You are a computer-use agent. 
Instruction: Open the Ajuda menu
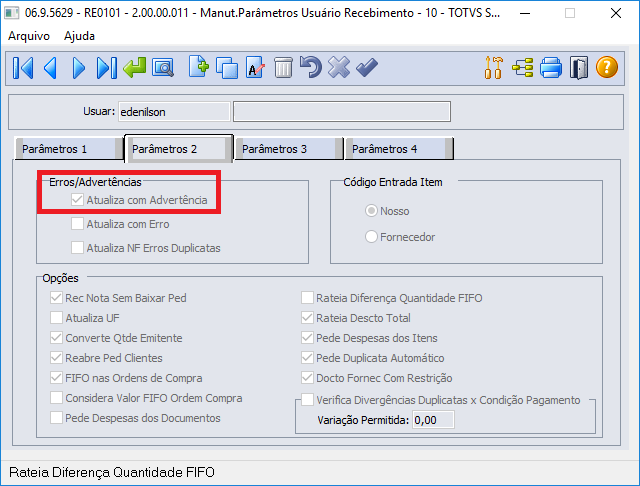[x=79, y=36]
